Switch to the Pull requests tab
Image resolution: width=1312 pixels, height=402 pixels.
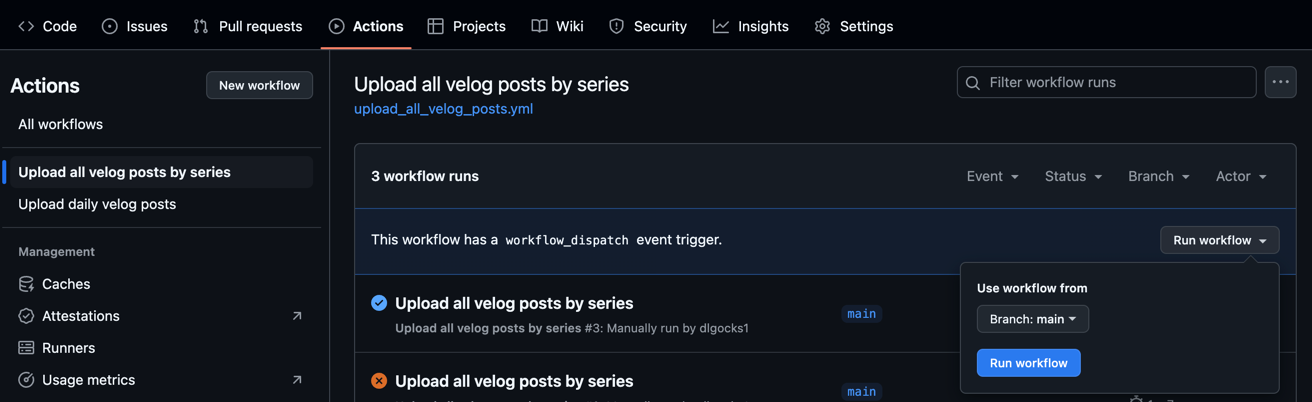pos(248,26)
